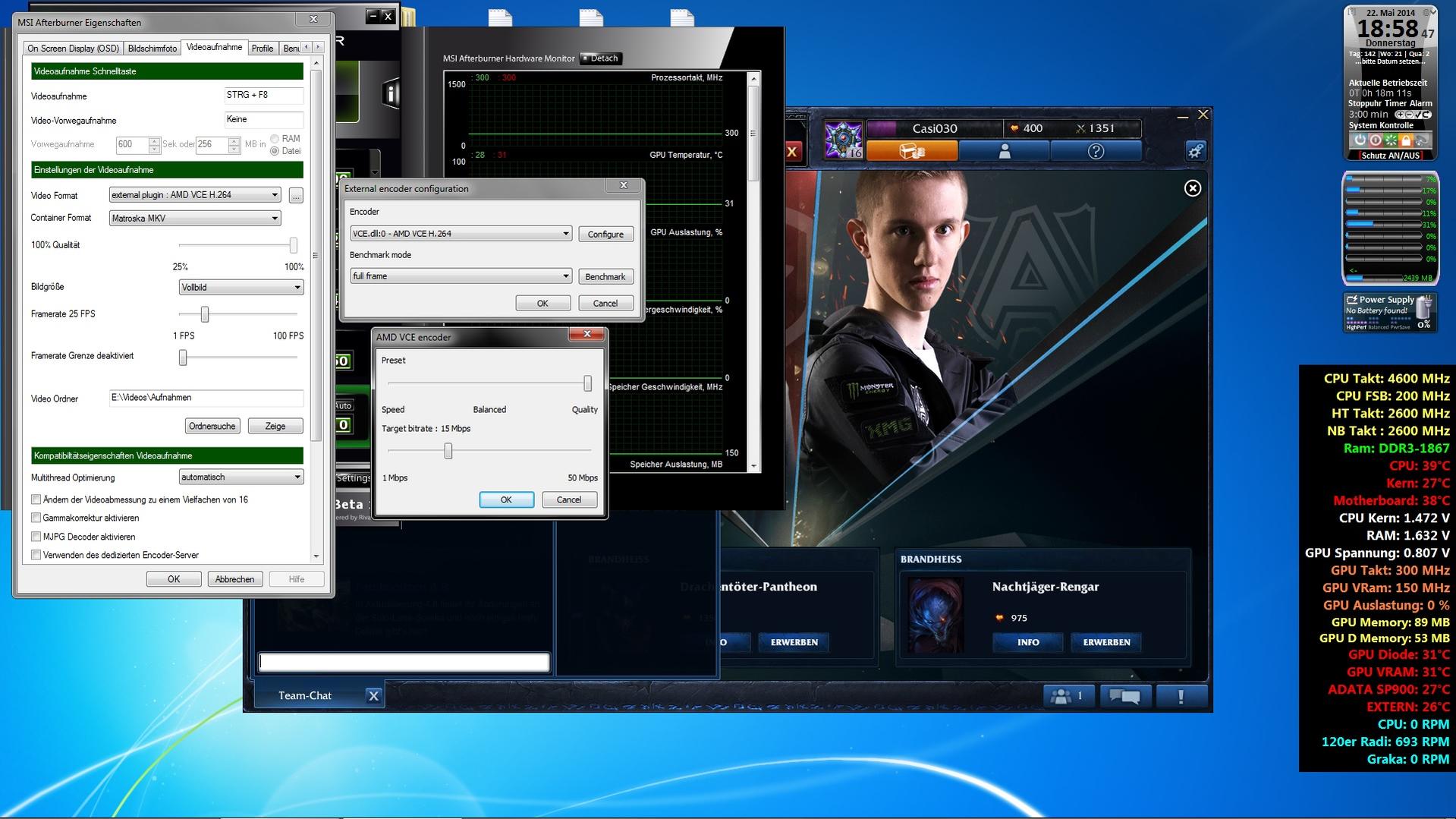Click the RP currency icon next to 400
Viewport: 1456px width, 819px height.
click(1014, 128)
